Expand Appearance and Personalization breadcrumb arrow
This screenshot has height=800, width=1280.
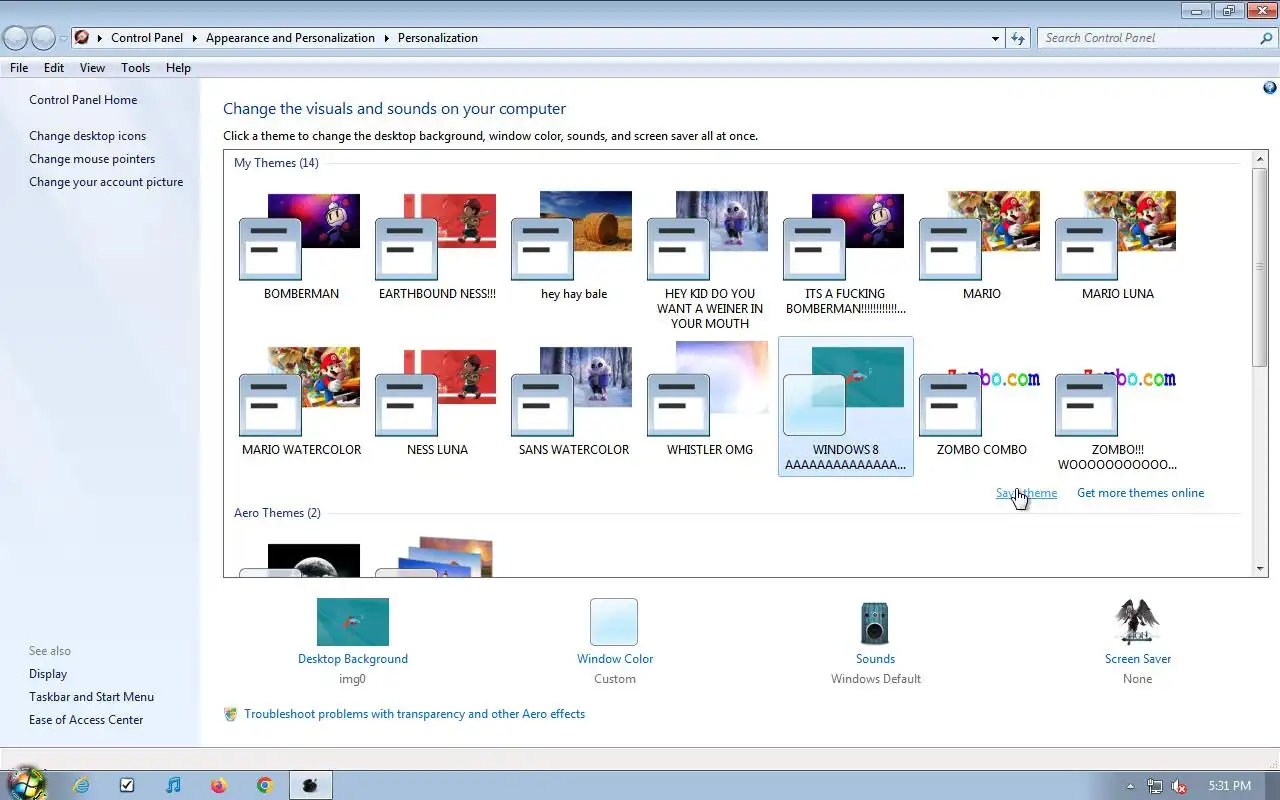coord(386,38)
